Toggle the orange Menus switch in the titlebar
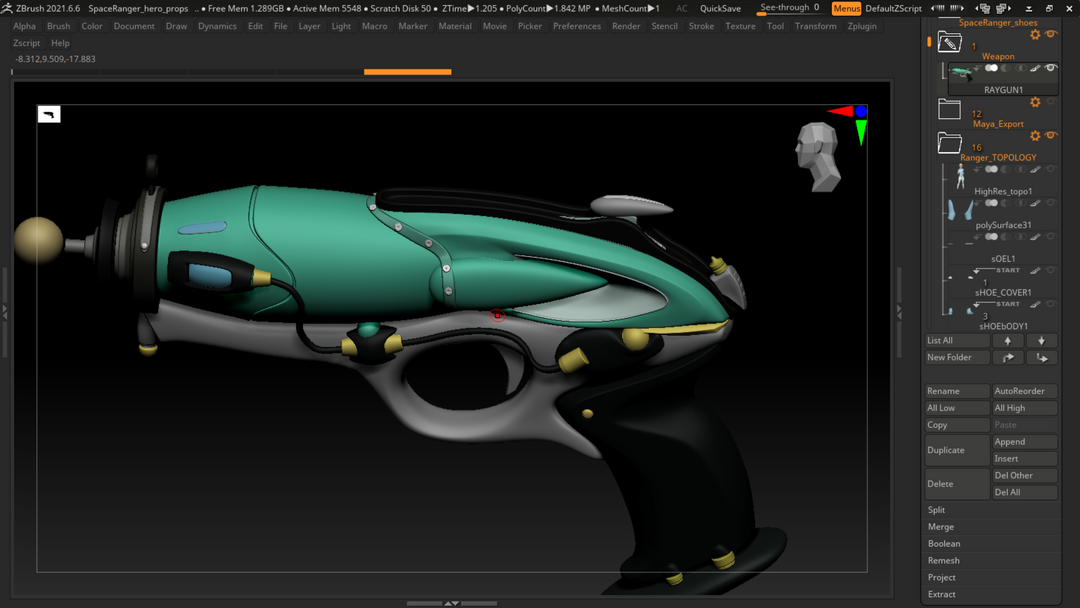Viewport: 1080px width, 608px height. 846,8
